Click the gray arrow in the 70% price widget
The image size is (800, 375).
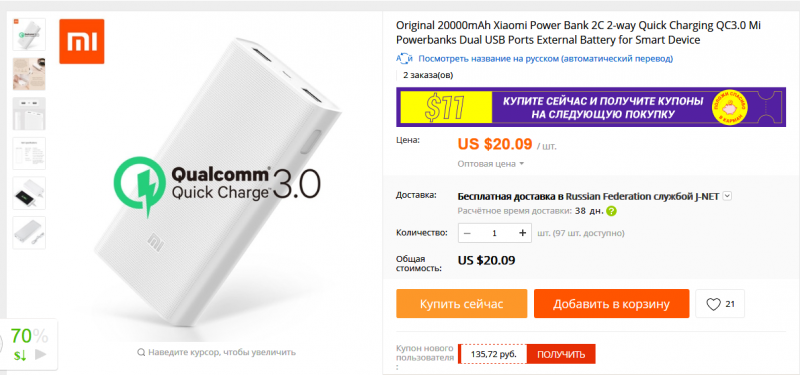click(41, 355)
